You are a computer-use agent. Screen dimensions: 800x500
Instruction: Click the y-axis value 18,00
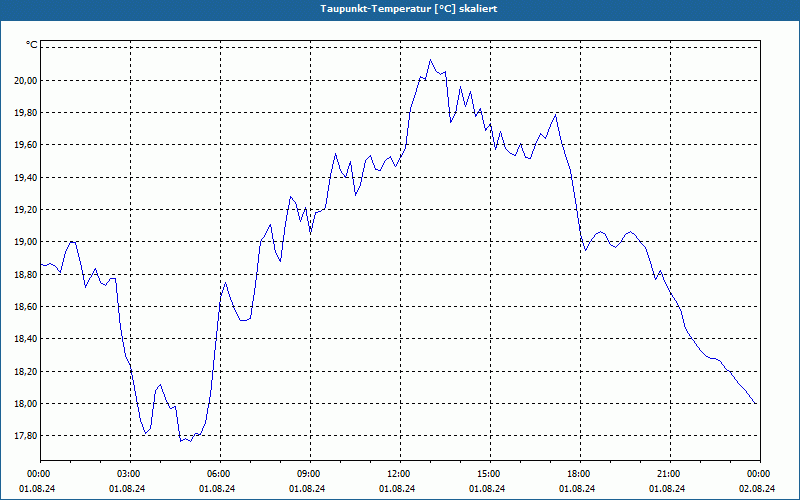point(25,404)
